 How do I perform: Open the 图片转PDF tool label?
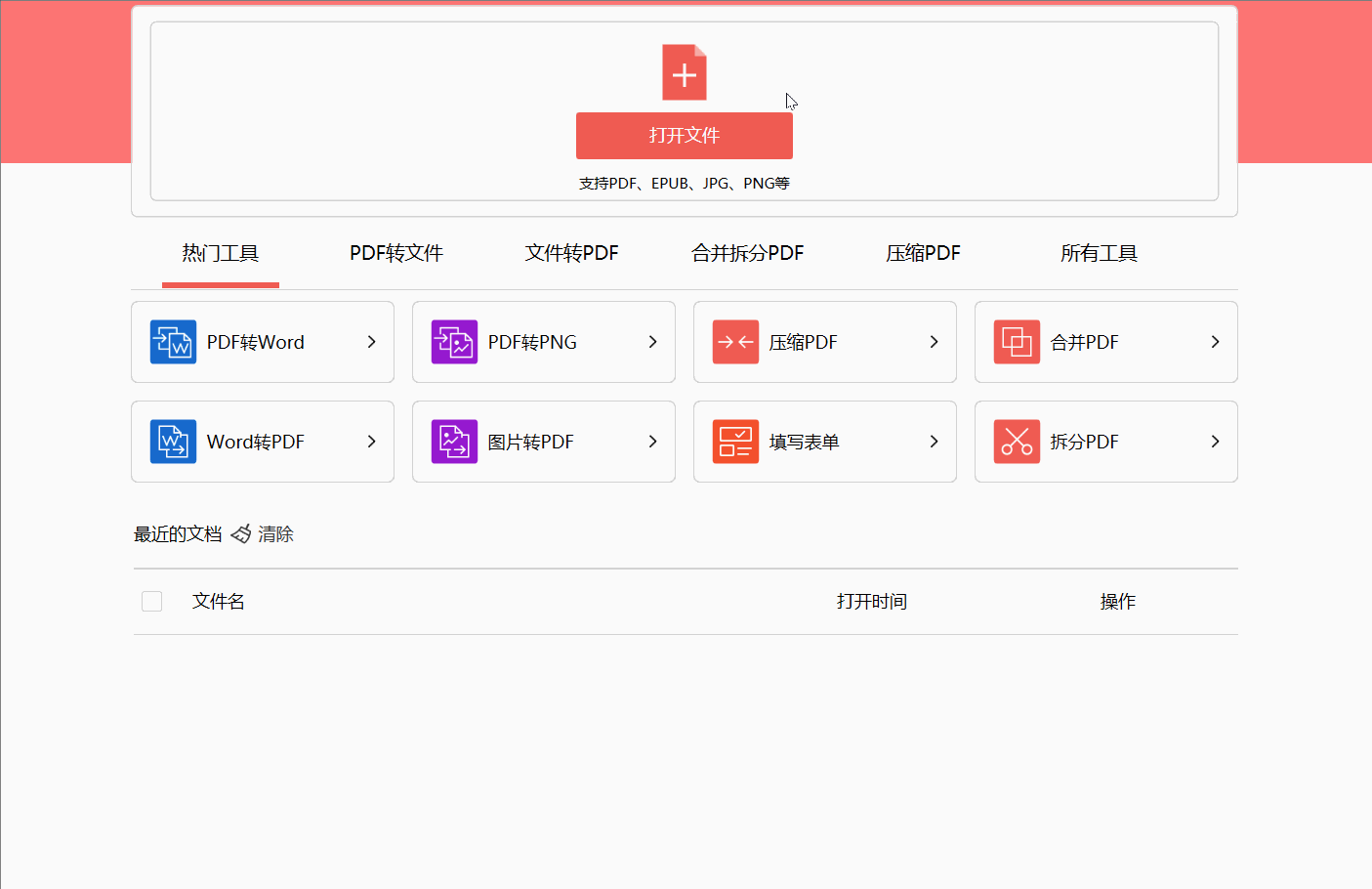coord(531,443)
